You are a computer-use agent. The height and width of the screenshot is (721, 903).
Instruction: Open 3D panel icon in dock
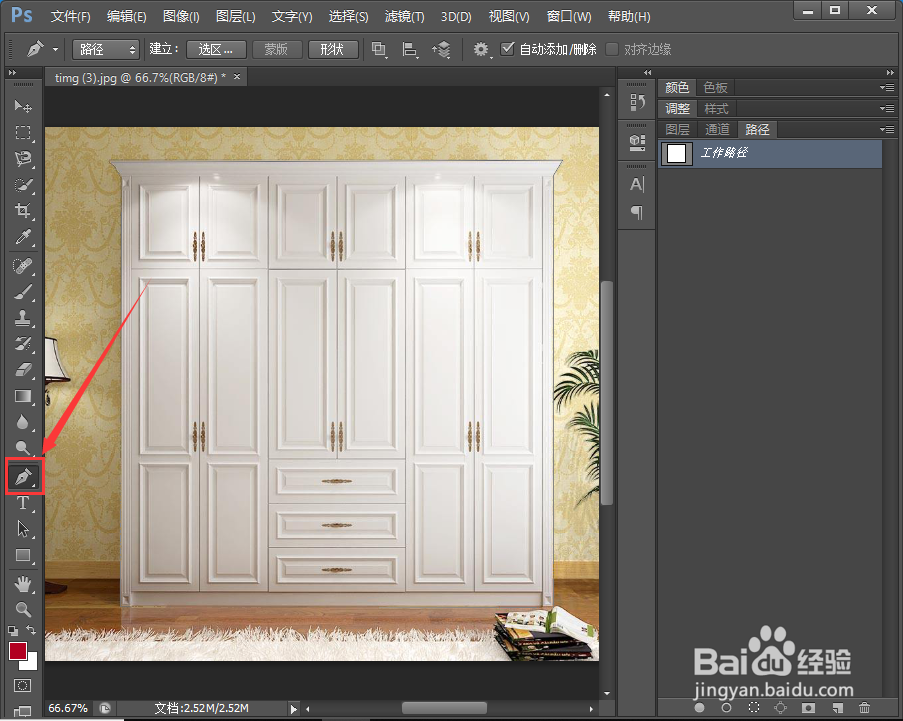pyautogui.click(x=637, y=142)
